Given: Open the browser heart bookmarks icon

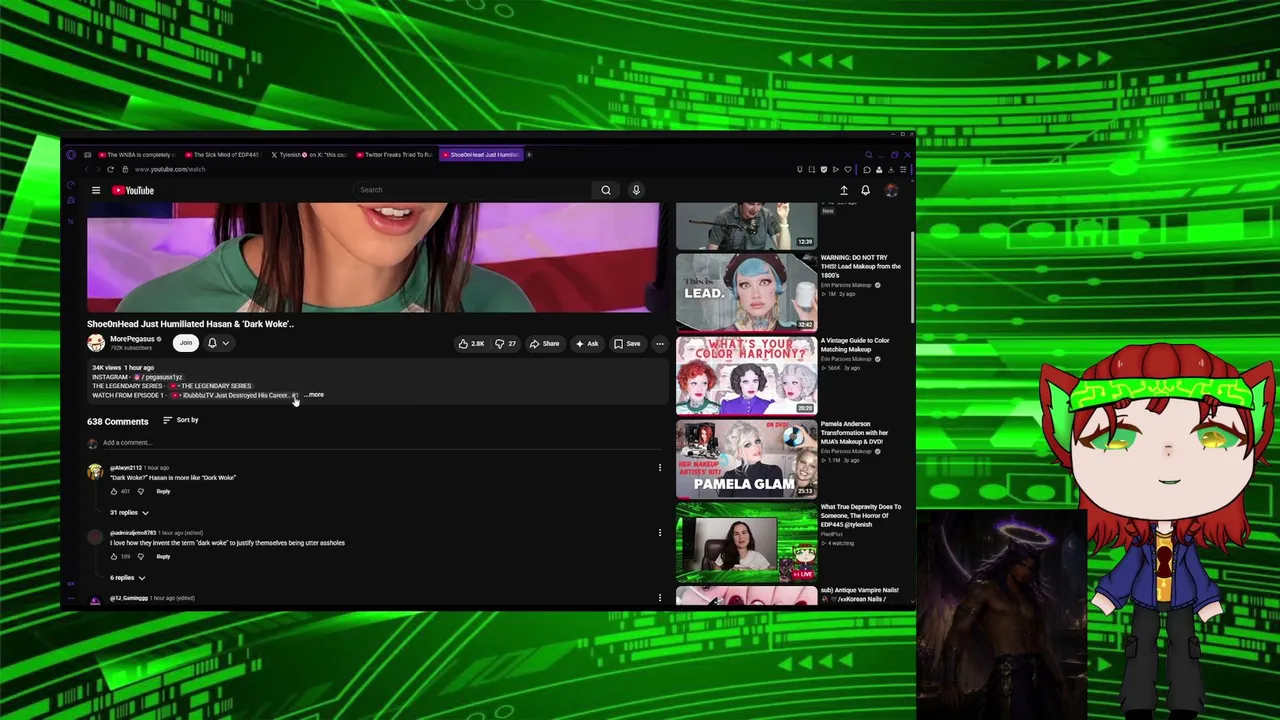Looking at the screenshot, I should (847, 169).
